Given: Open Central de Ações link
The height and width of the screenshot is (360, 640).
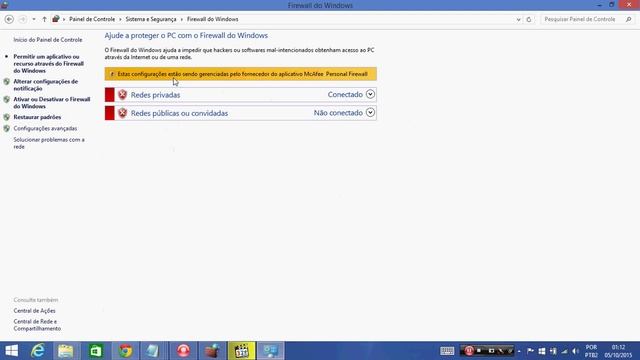Looking at the screenshot, I should point(34,311).
